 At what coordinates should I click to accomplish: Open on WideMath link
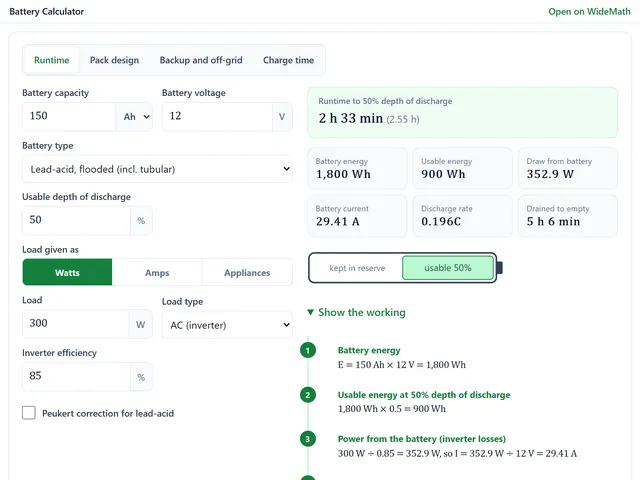tap(589, 11)
